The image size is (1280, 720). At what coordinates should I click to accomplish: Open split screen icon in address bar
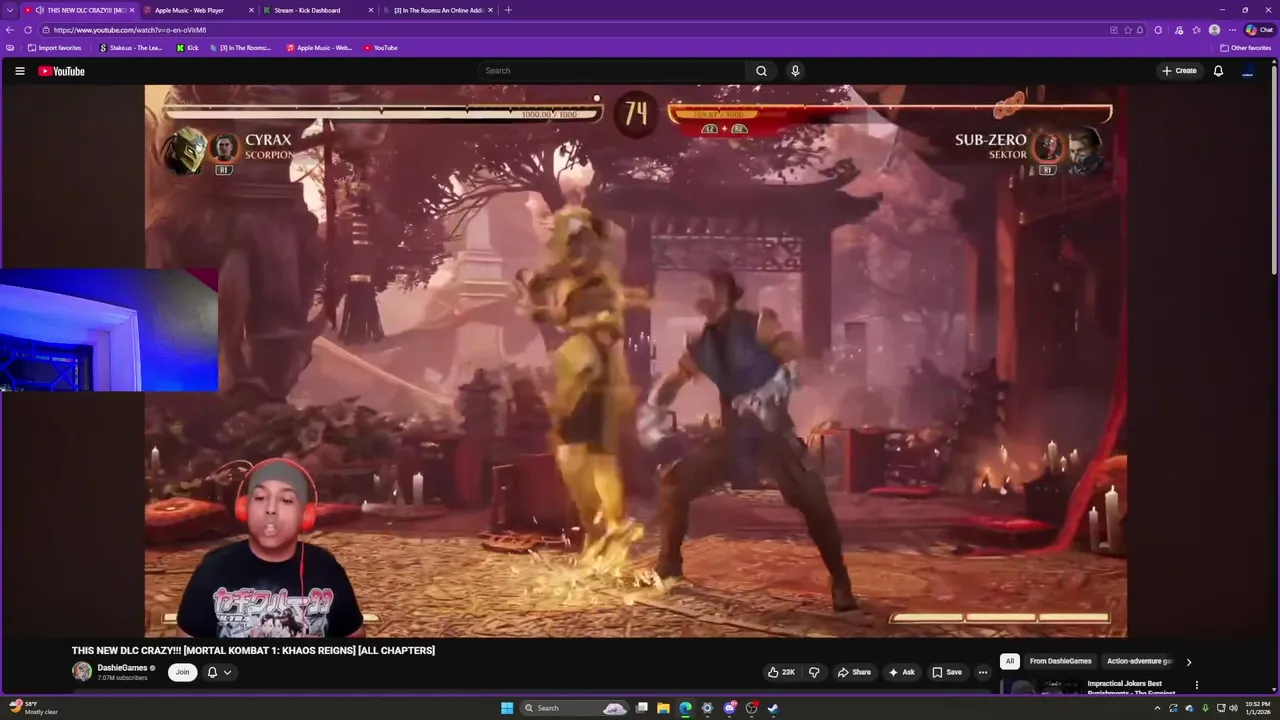pyautogui.click(x=1114, y=30)
